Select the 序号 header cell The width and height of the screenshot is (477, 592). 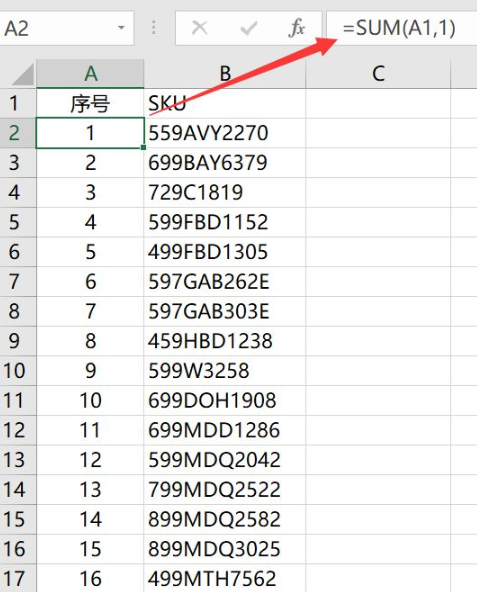click(90, 103)
